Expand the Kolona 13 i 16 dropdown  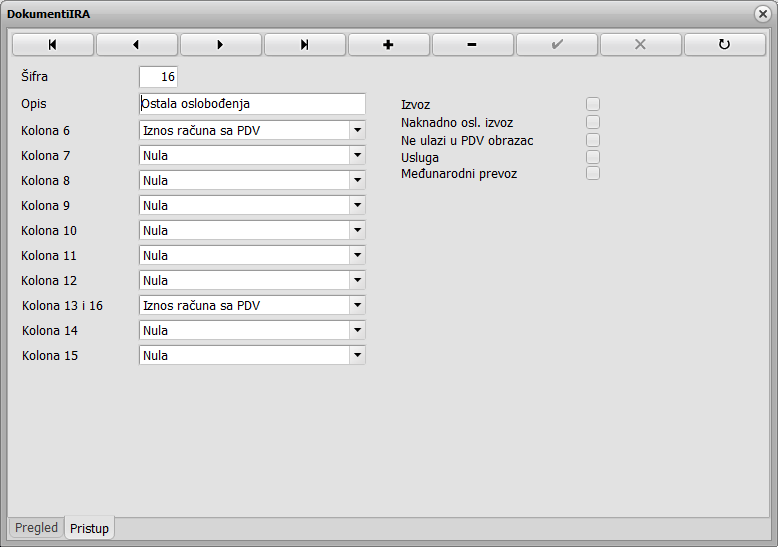pyautogui.click(x=357, y=305)
